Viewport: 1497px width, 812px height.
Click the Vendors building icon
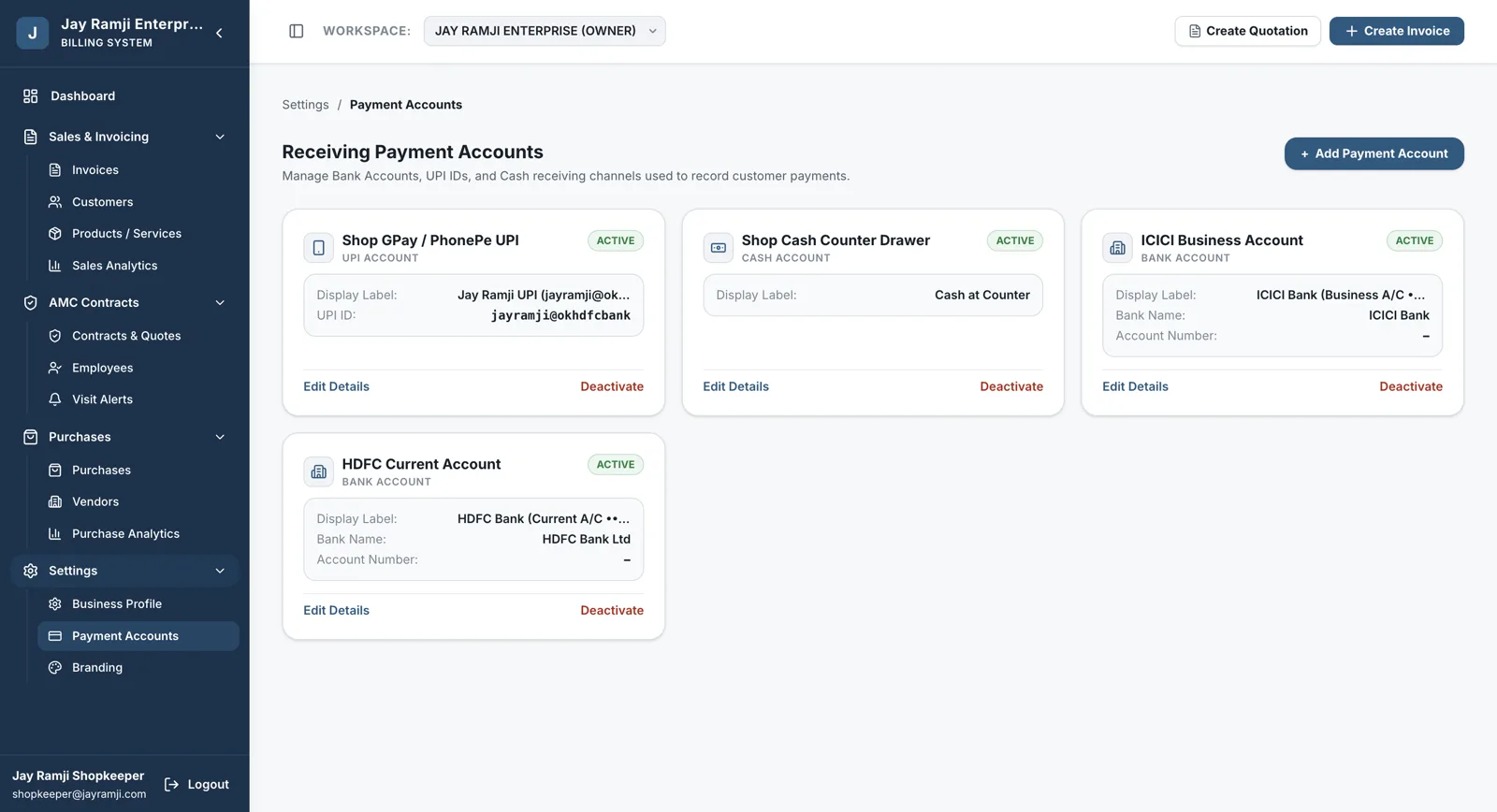click(x=55, y=502)
